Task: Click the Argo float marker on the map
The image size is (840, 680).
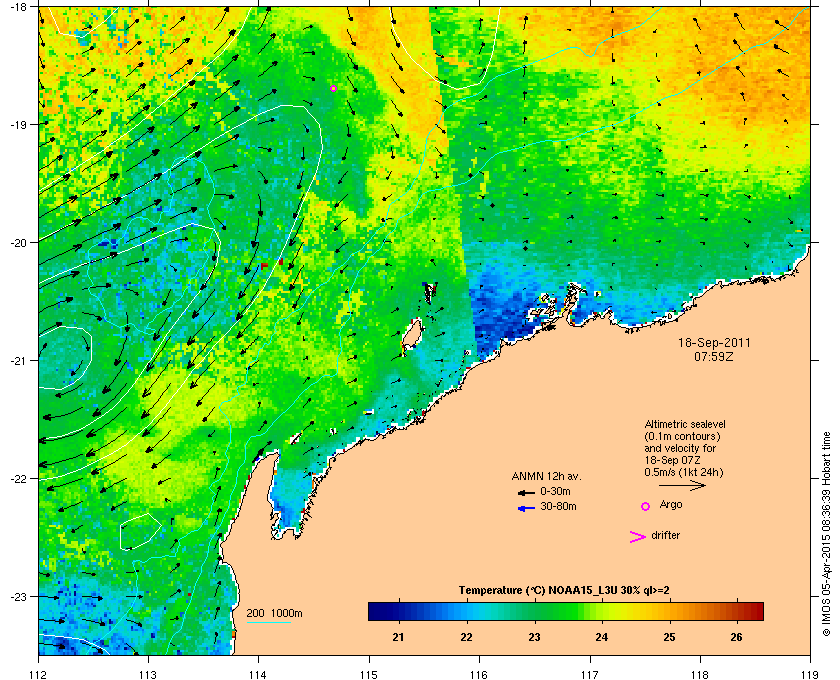Action: click(x=333, y=88)
